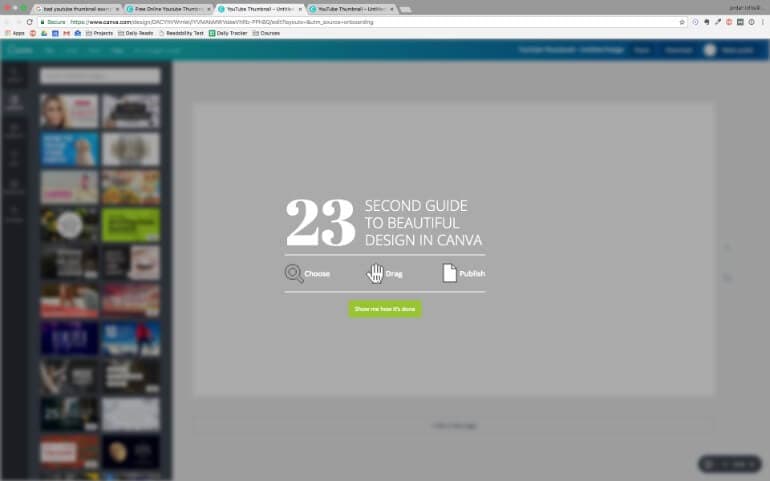
Task: Open the Apps bookmarks shortcut
Action: pos(14,33)
